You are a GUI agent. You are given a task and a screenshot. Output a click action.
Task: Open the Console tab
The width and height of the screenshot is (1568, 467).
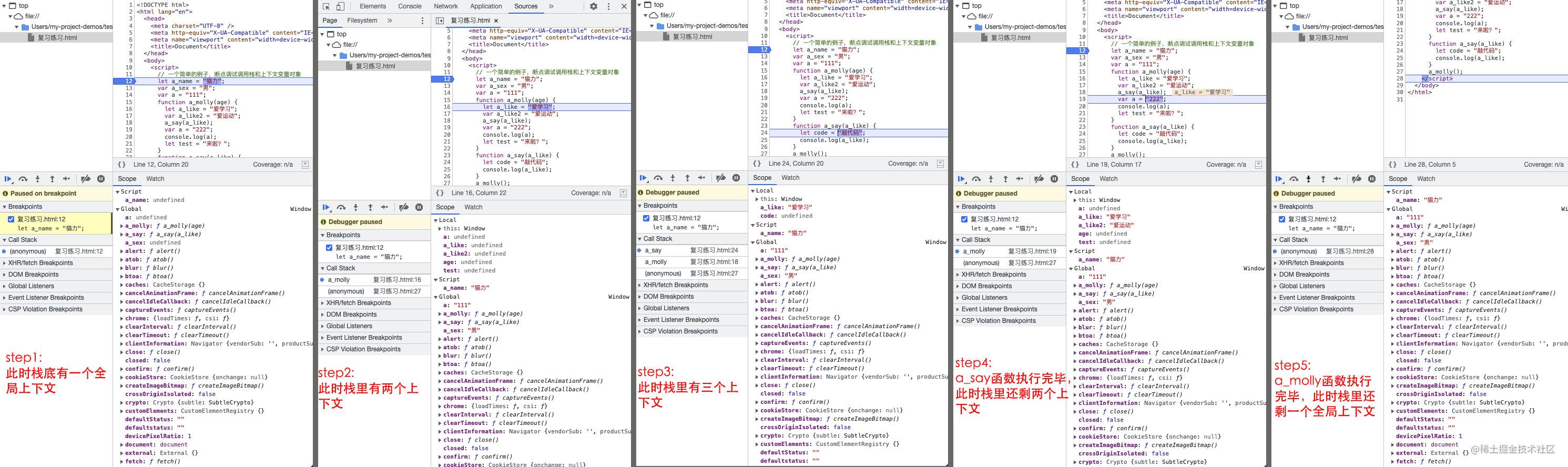[x=410, y=6]
